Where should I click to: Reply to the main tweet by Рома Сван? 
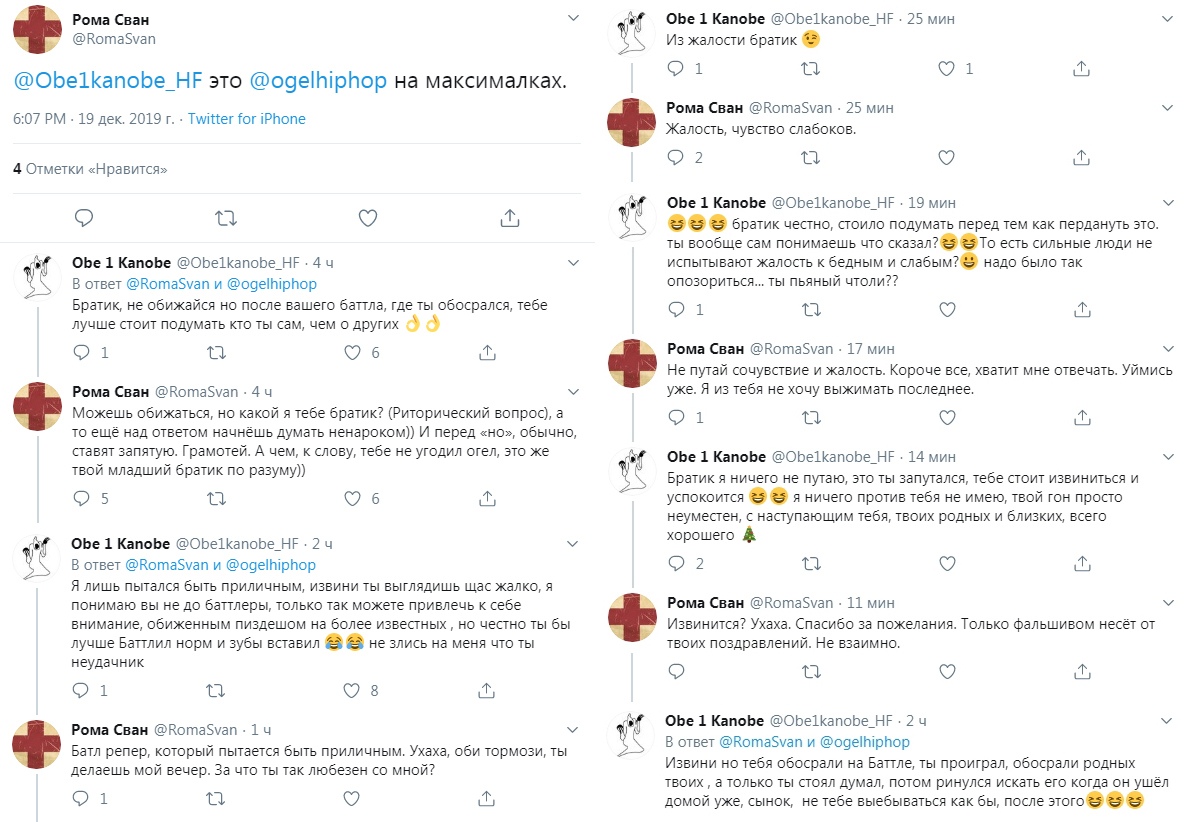pos(84,218)
